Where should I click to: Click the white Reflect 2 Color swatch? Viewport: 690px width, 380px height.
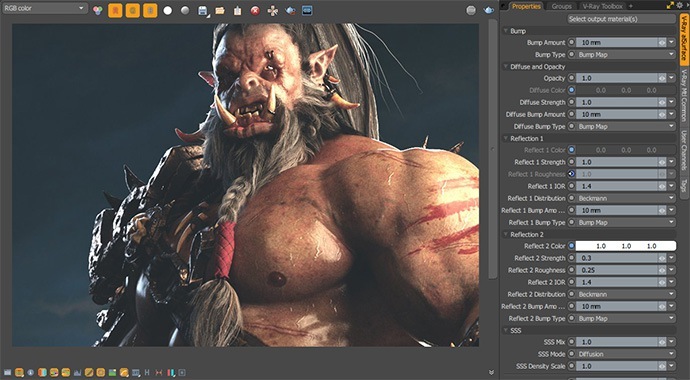pos(626,246)
